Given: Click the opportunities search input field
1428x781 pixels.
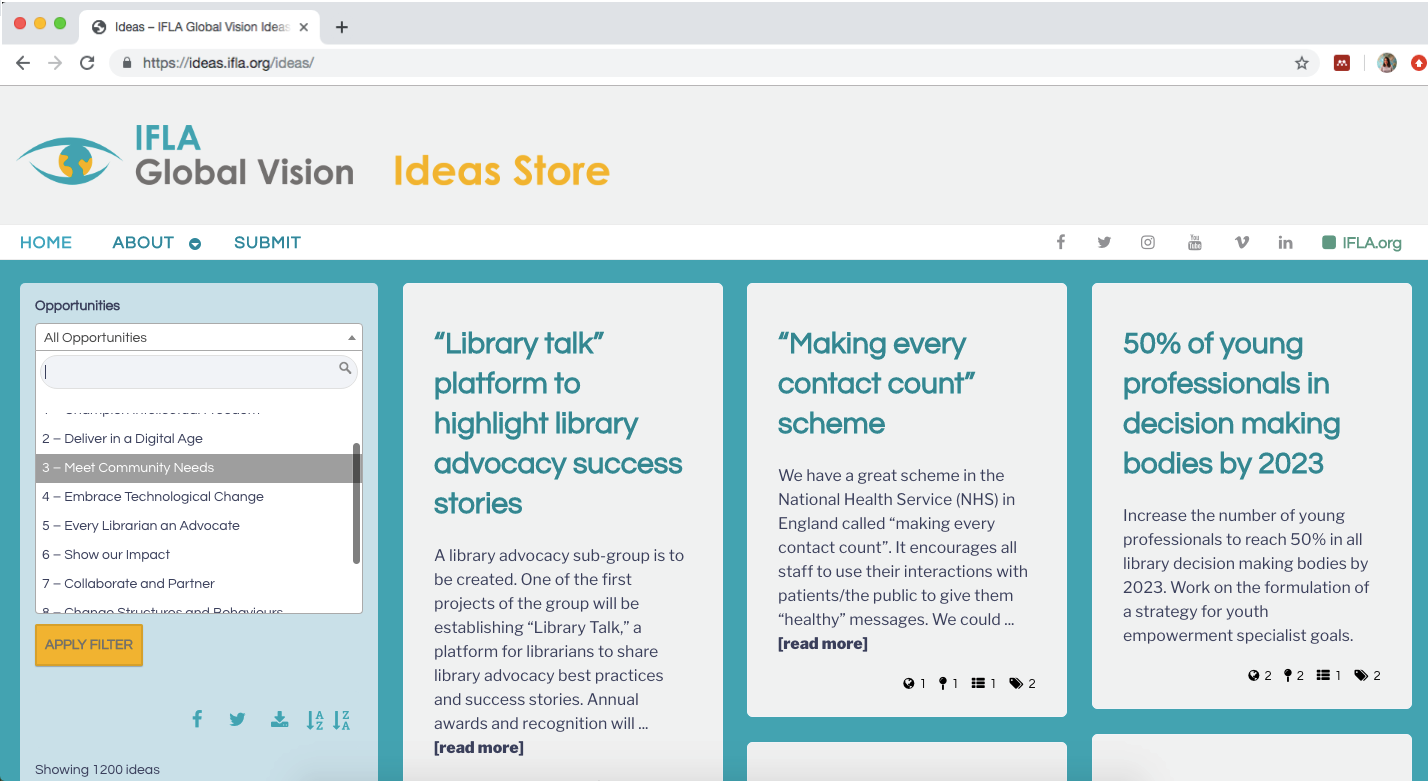Looking at the screenshot, I should (x=190, y=372).
